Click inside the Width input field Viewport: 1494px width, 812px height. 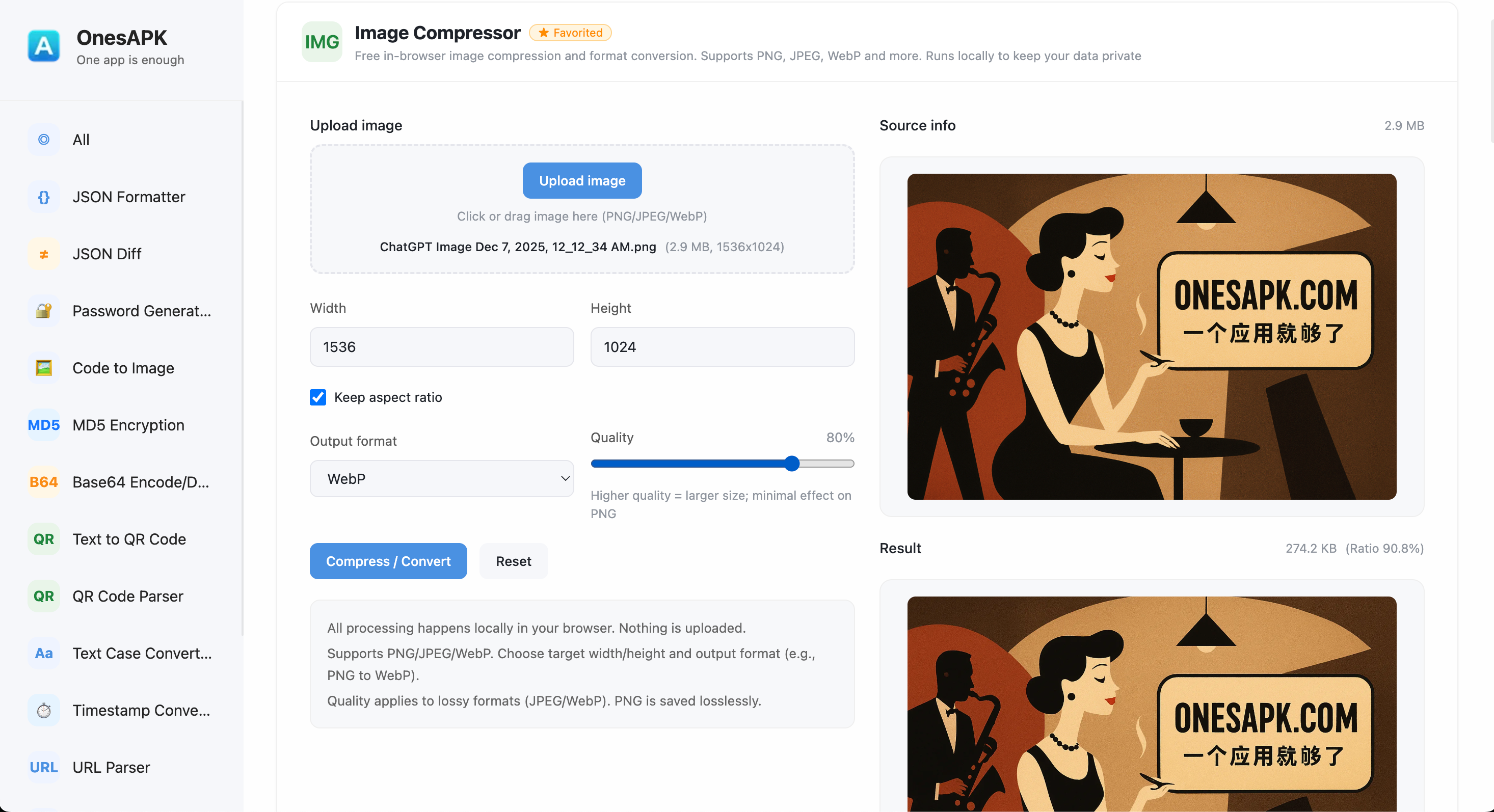tap(441, 346)
